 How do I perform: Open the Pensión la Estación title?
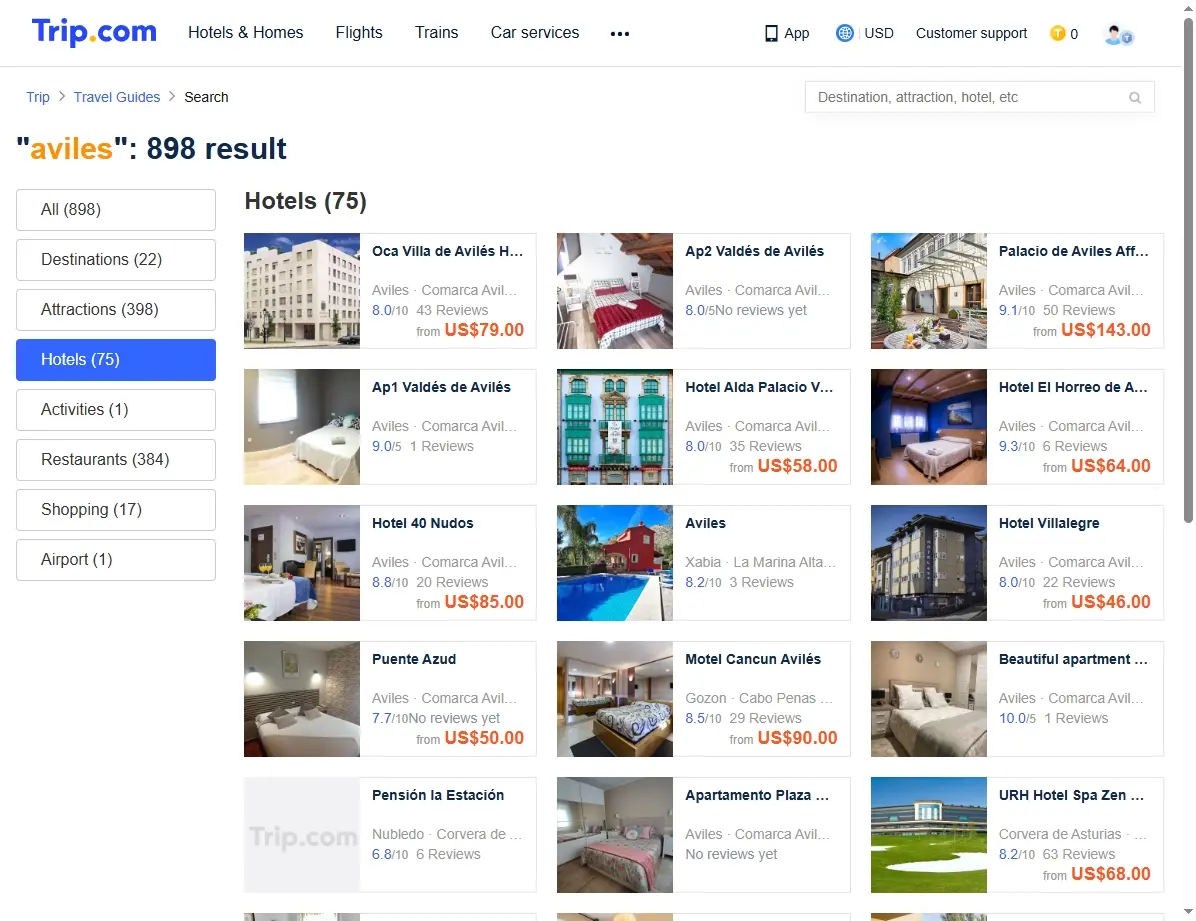438,795
